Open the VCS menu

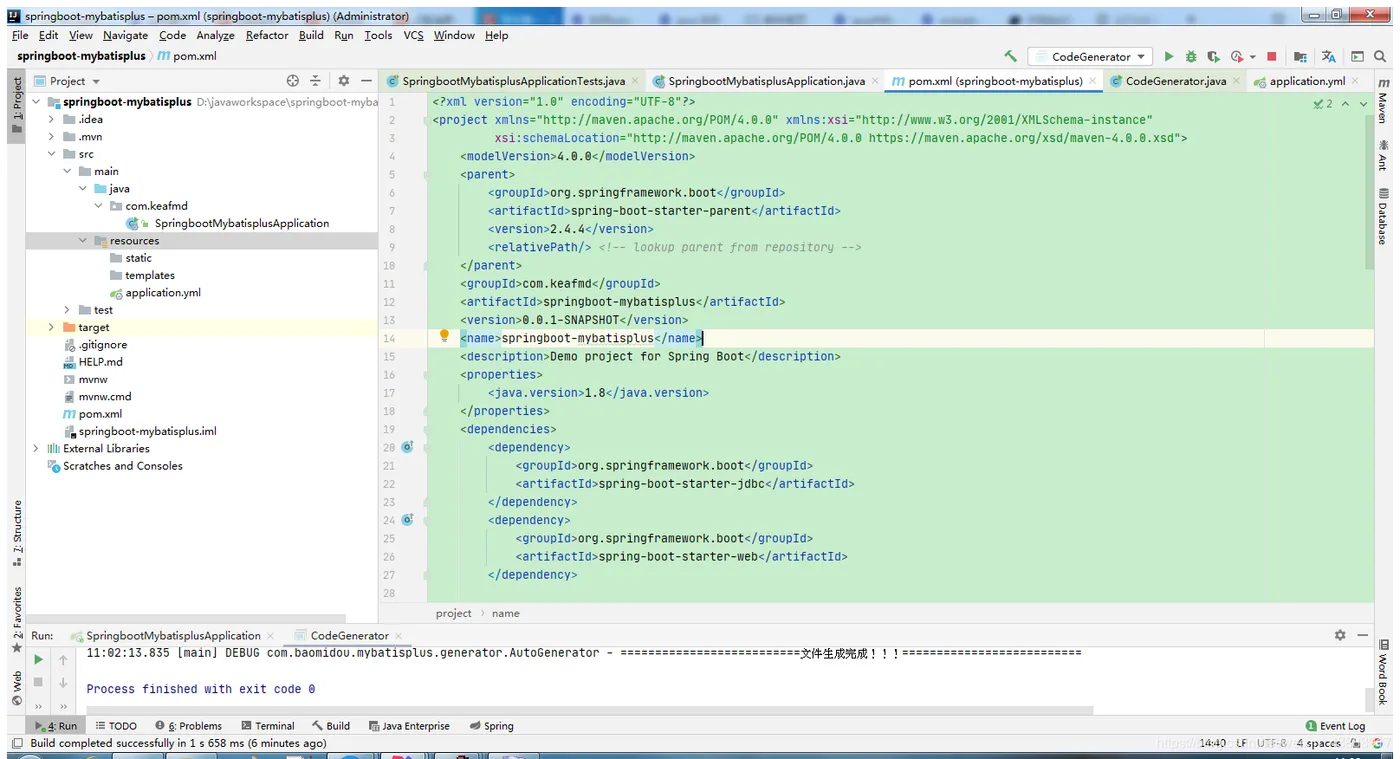pos(413,35)
